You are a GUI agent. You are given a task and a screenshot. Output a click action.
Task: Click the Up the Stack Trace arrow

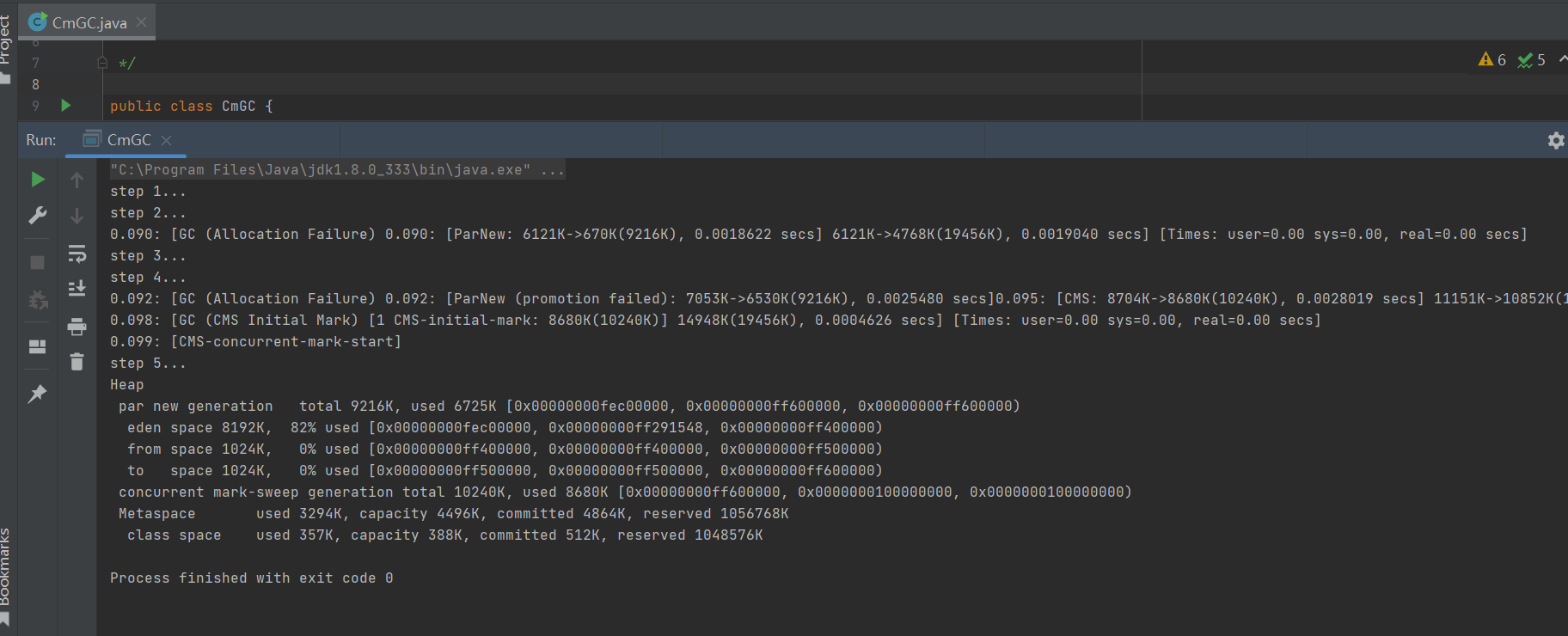click(x=77, y=180)
